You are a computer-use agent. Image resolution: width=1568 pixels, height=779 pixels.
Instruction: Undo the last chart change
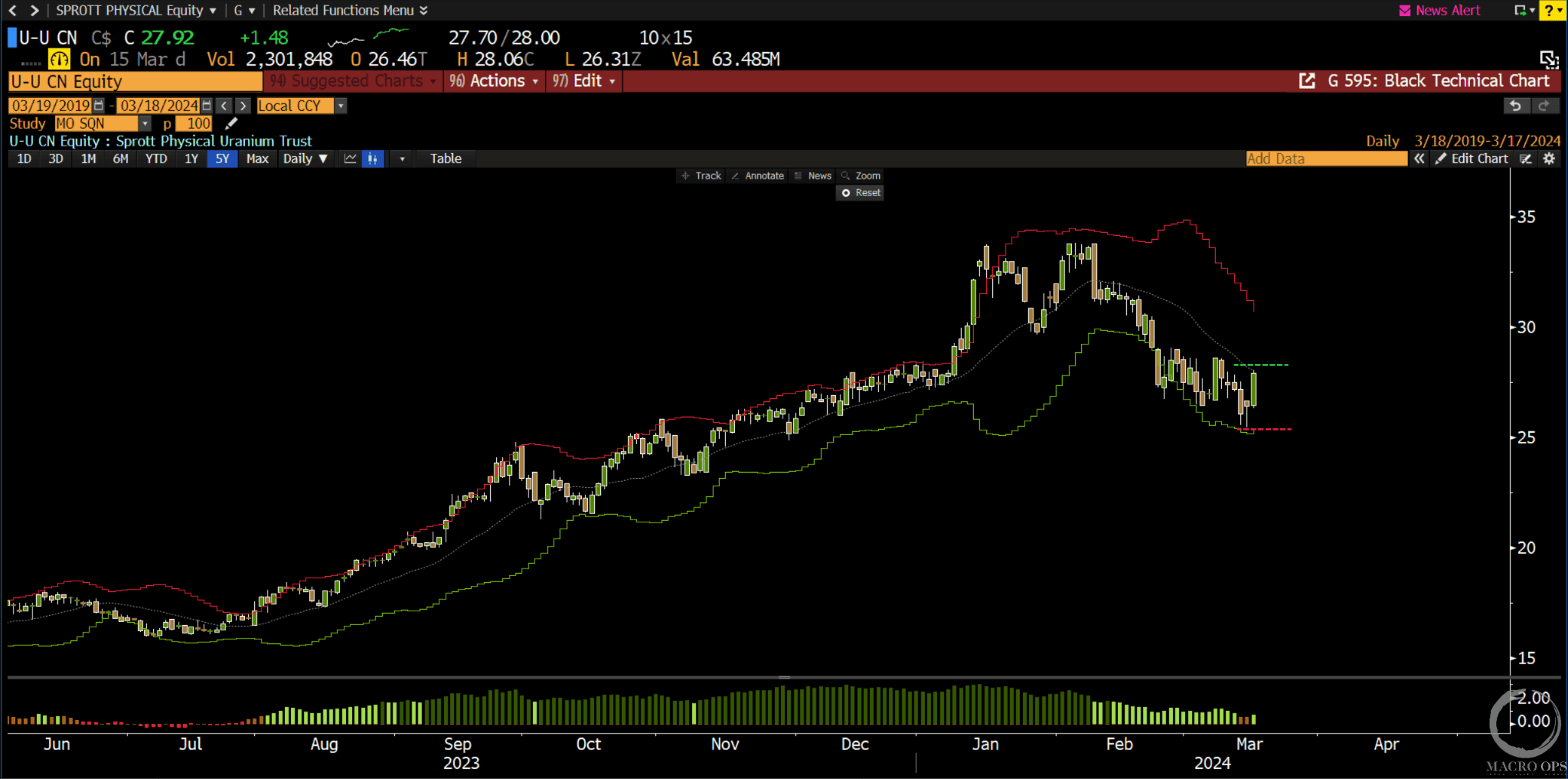[1515, 106]
